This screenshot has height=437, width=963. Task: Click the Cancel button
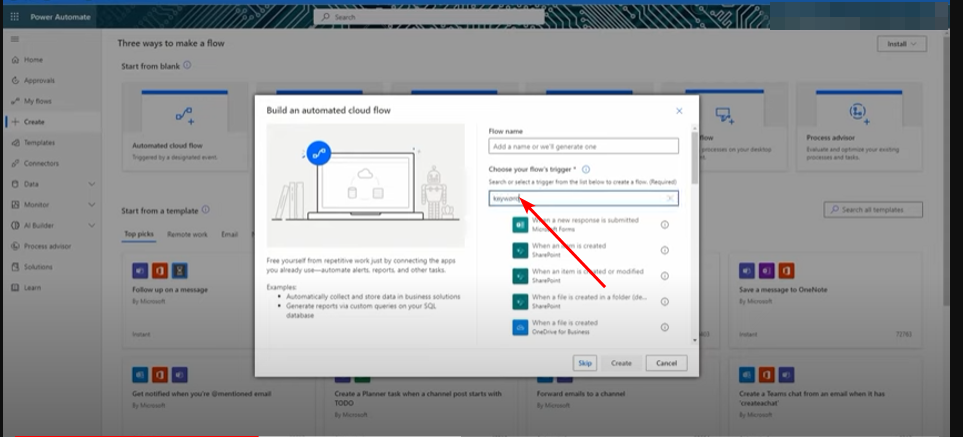click(x=666, y=363)
